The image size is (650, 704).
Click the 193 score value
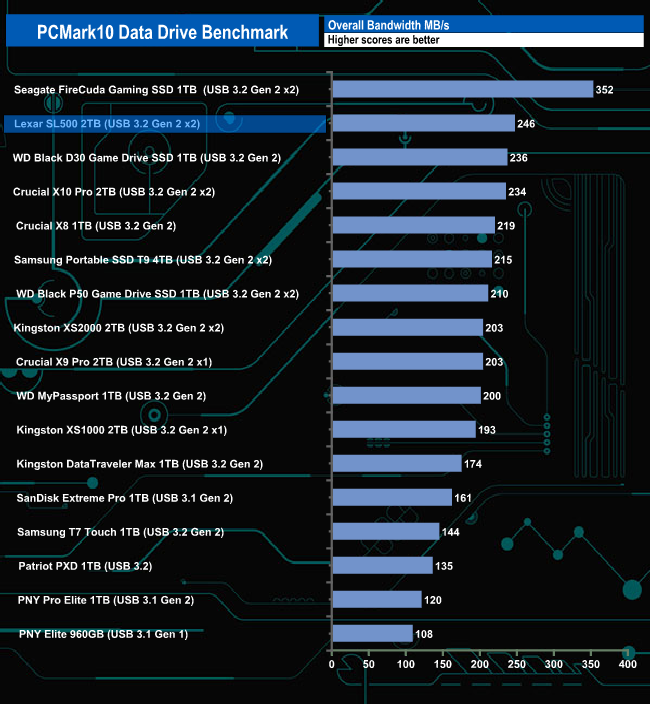(x=487, y=430)
